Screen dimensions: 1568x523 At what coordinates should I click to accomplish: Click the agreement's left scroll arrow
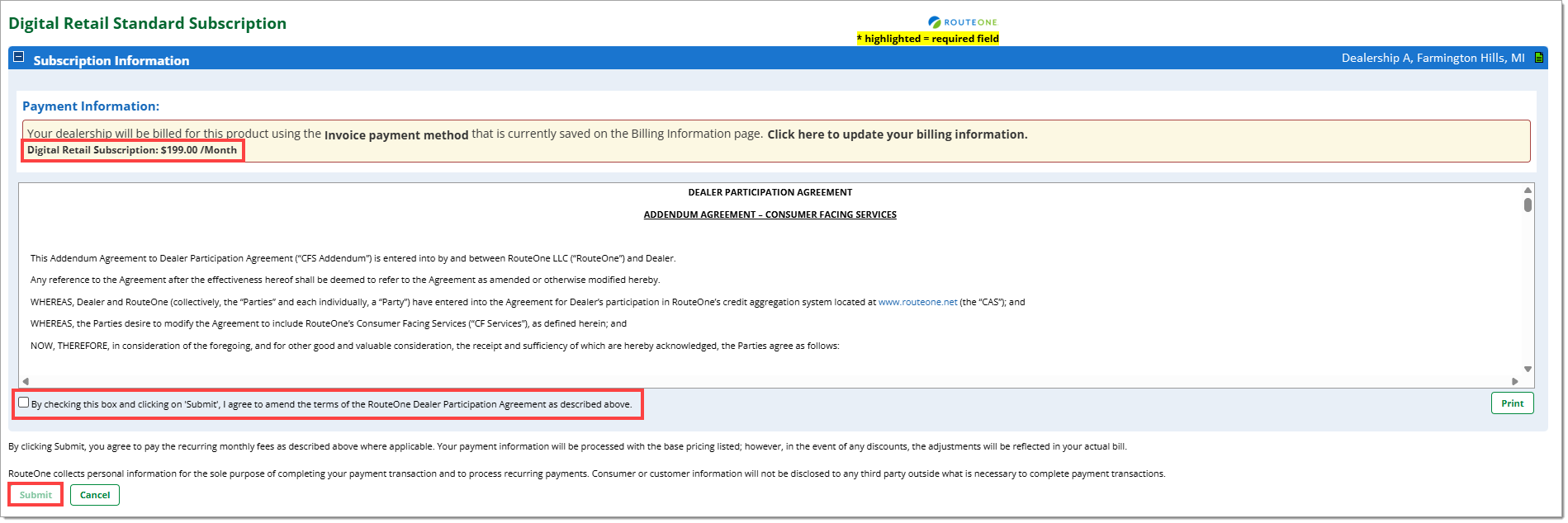tap(26, 381)
